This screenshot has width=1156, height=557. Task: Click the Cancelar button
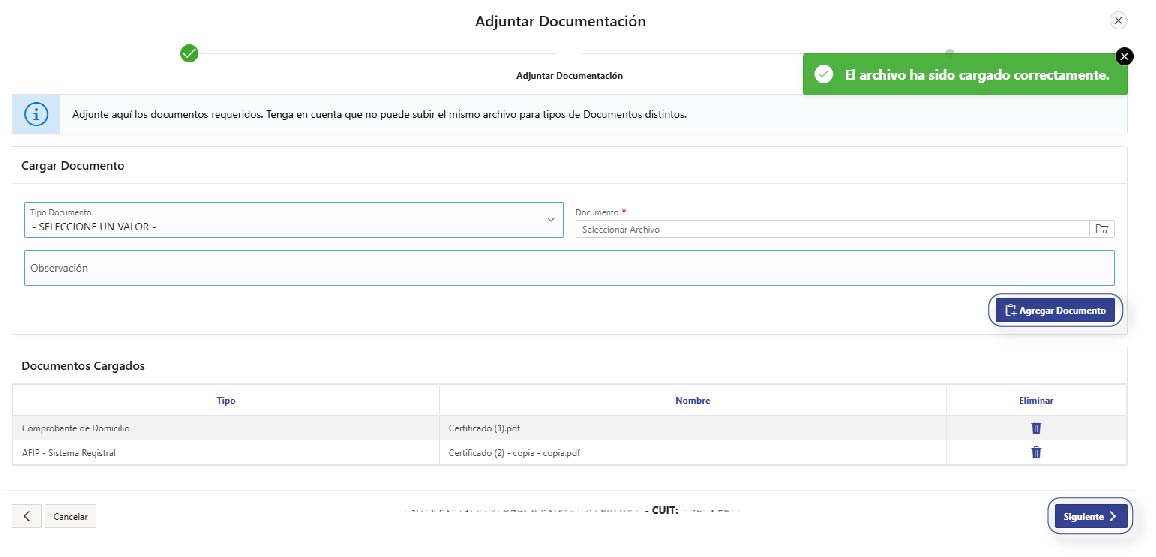pos(70,517)
